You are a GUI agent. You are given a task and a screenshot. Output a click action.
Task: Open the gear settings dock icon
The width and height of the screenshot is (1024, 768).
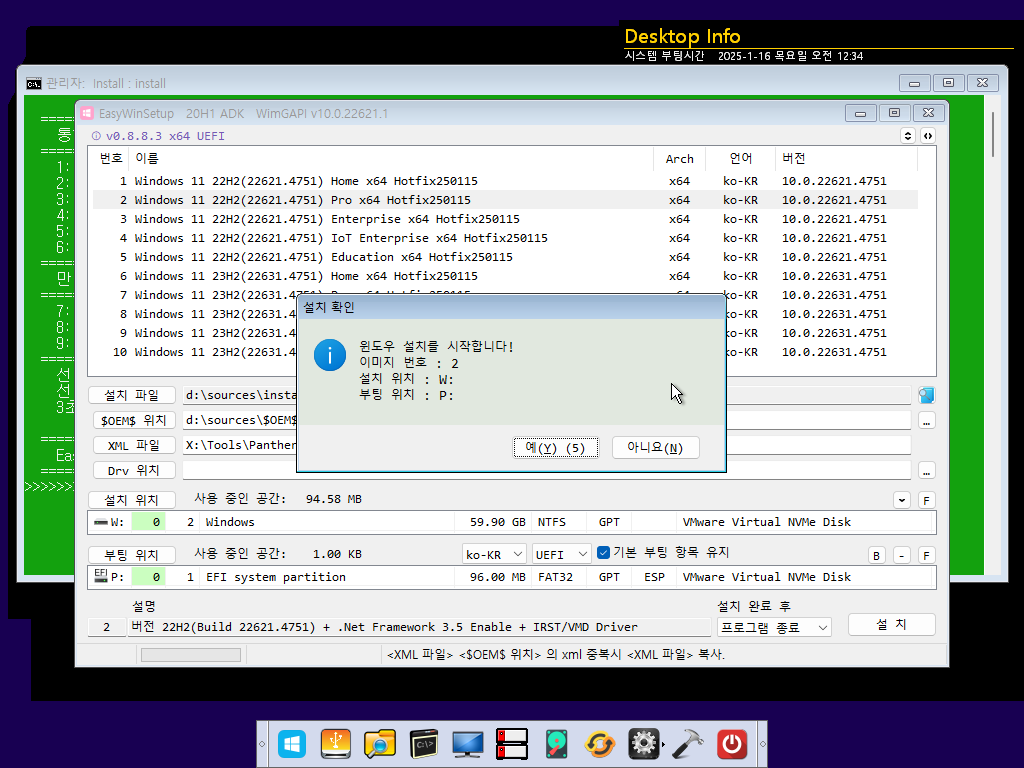(x=644, y=744)
